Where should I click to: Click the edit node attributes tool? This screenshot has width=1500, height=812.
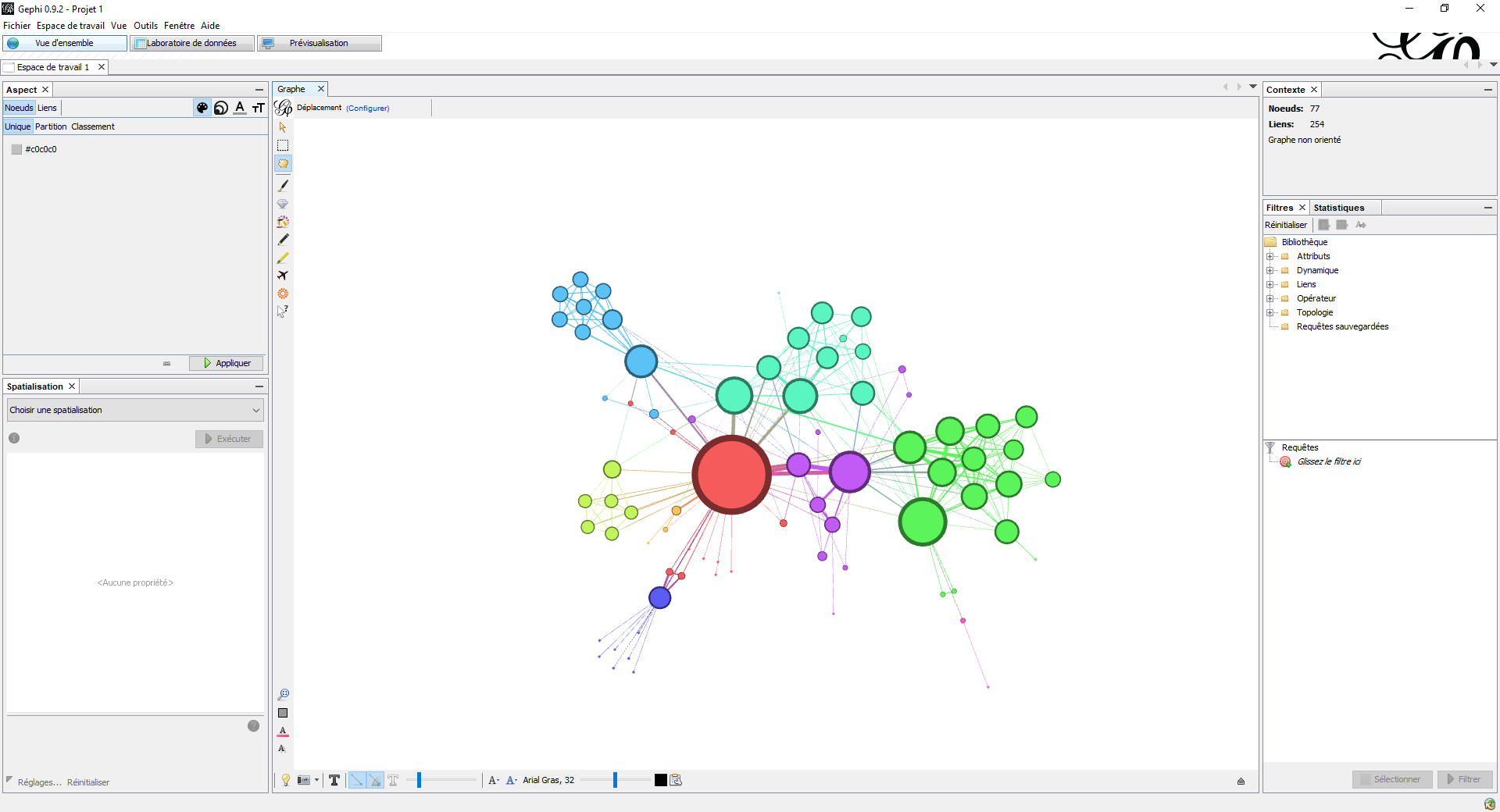pos(283,312)
